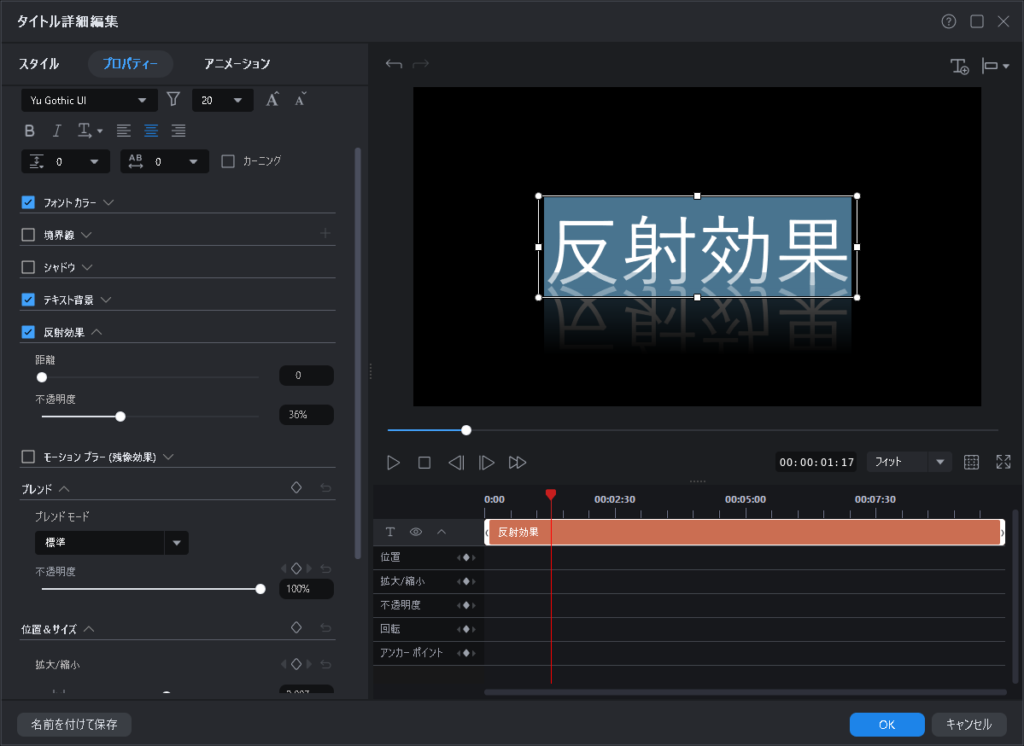
Task: Open the Yu Gothic UI font dropdown
Action: (x=89, y=100)
